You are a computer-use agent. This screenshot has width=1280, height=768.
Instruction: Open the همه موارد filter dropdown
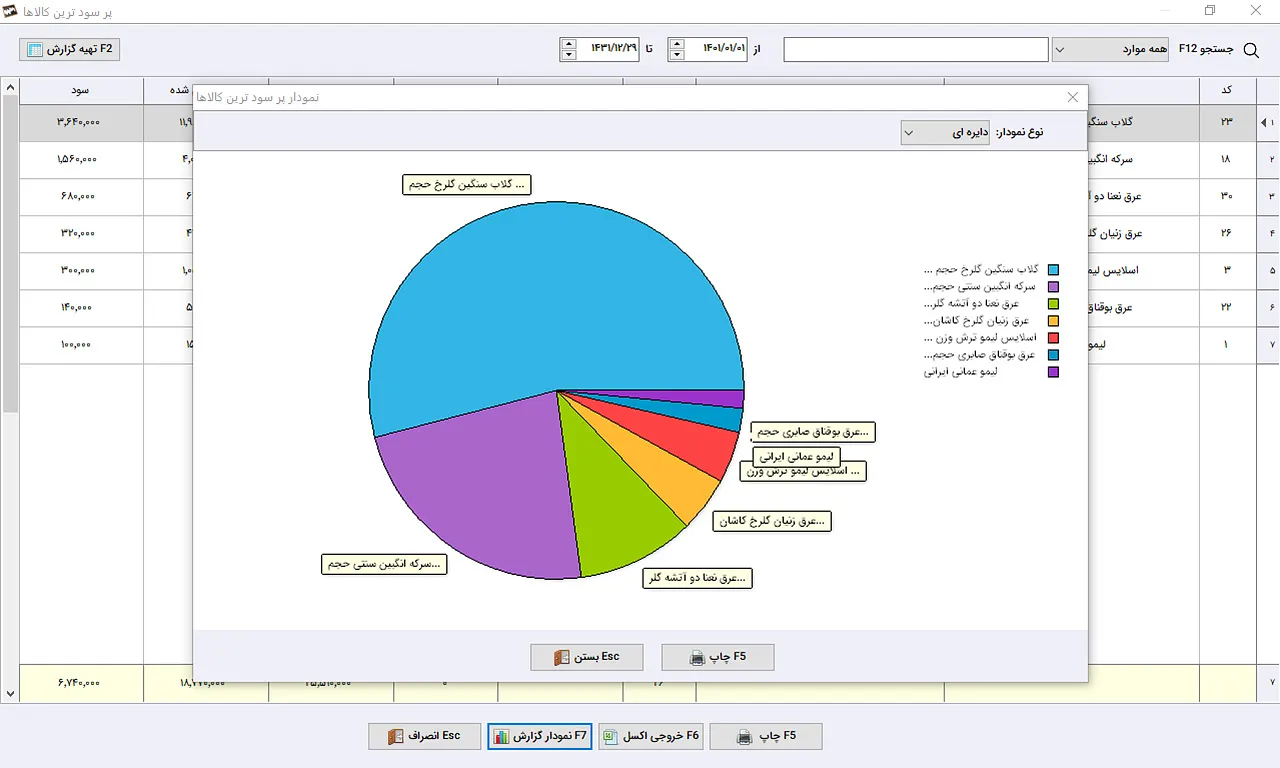pyautogui.click(x=1110, y=49)
